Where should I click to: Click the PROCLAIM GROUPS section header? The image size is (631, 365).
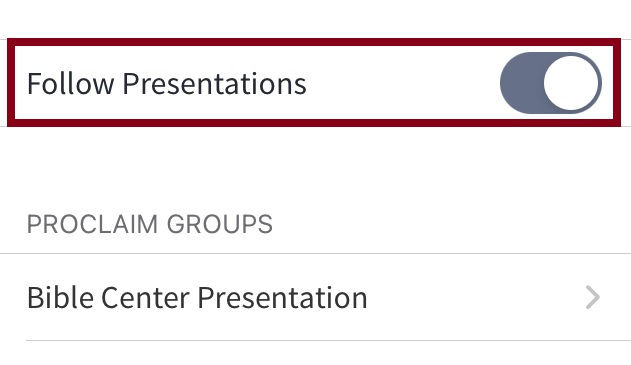(150, 224)
